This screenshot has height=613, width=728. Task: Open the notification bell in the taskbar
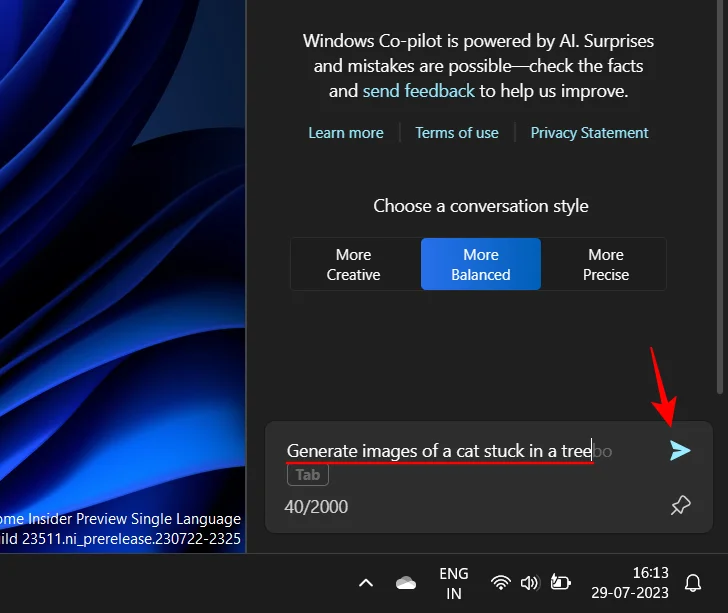(693, 583)
